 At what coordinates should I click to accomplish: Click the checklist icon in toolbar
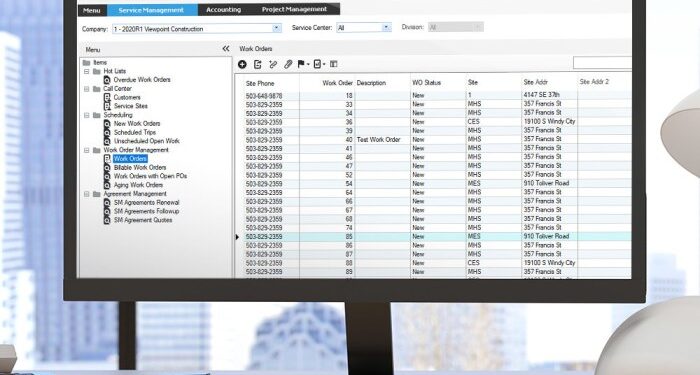click(x=317, y=64)
